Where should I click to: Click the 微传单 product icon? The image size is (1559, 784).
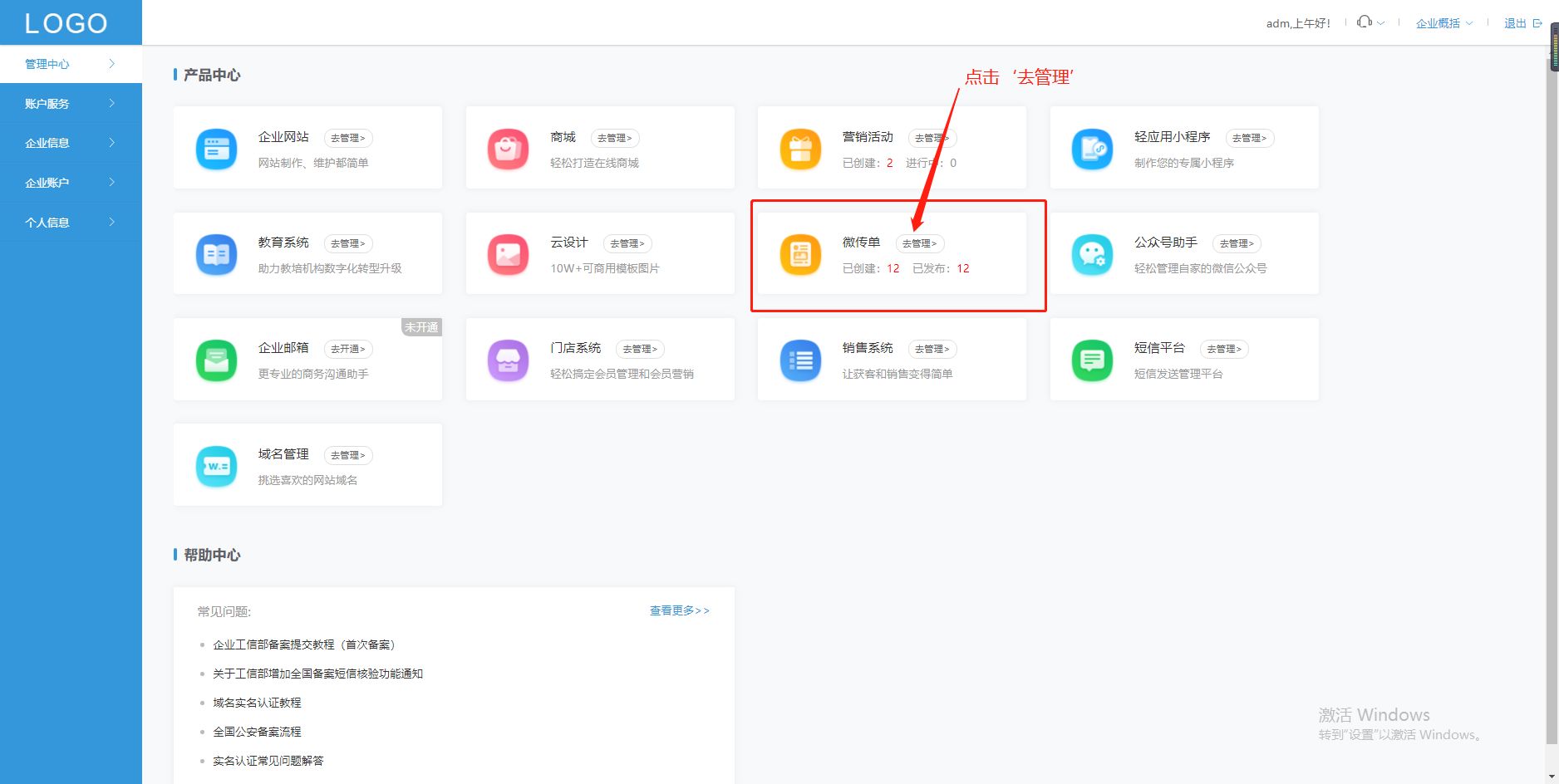[800, 255]
